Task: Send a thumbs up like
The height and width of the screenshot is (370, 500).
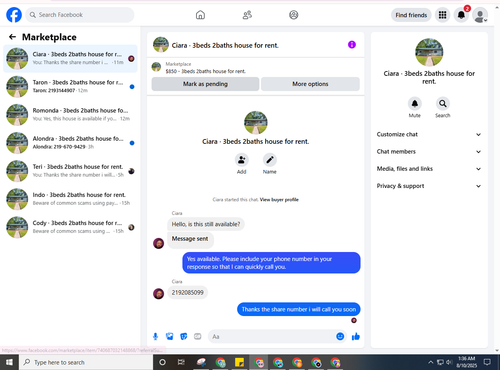Action: (x=356, y=337)
